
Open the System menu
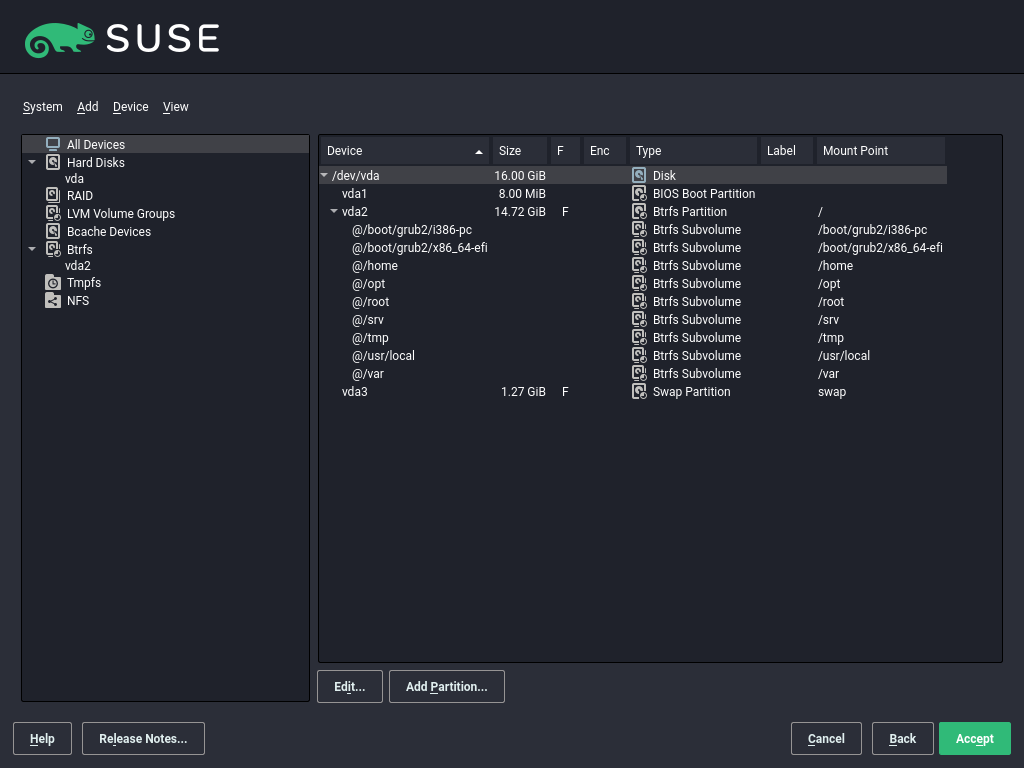coord(42,107)
